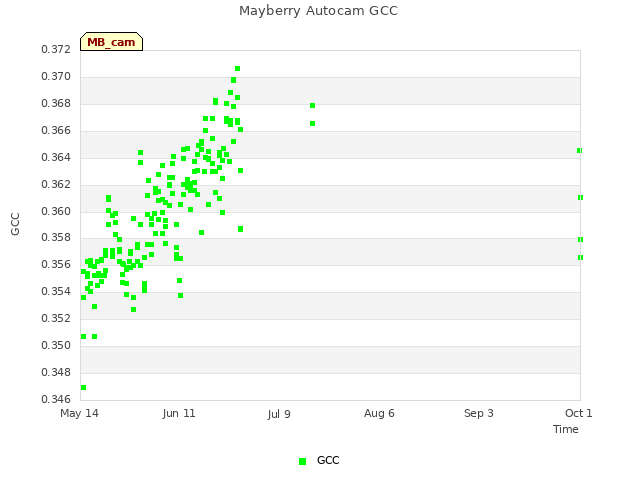Screen dimensions: 640x480
Task: Click the 0.350 y-axis tick label
Action: tap(56, 345)
